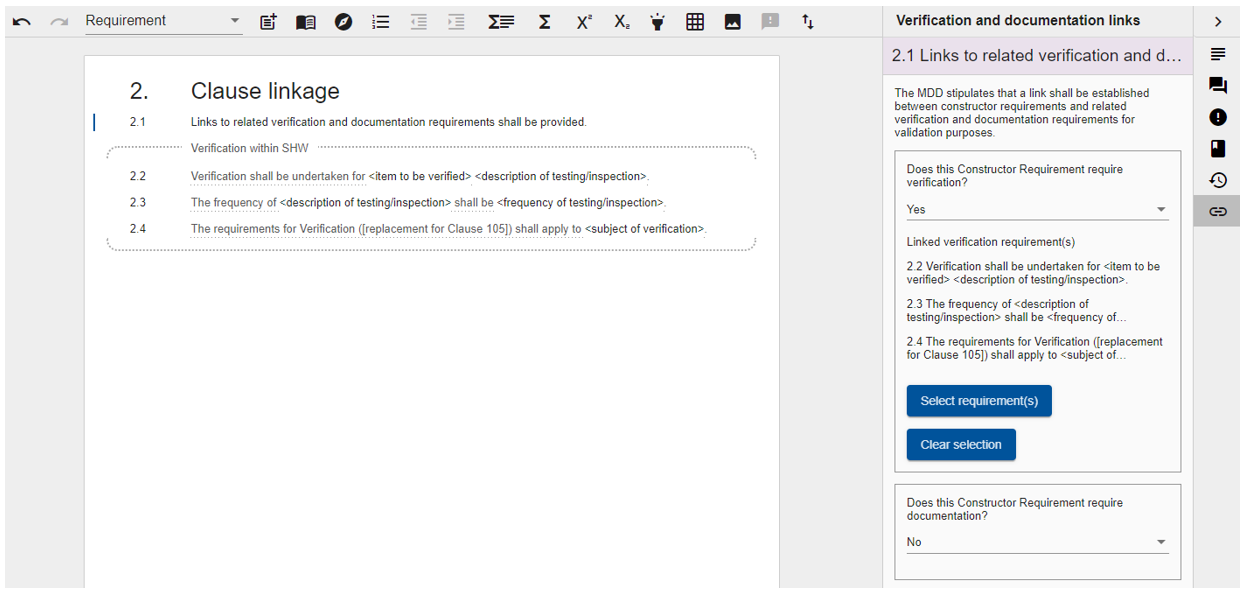Screen dimensions: 1246x595
Task: Open the Requirement paragraph style dropdown
Action: coord(163,21)
